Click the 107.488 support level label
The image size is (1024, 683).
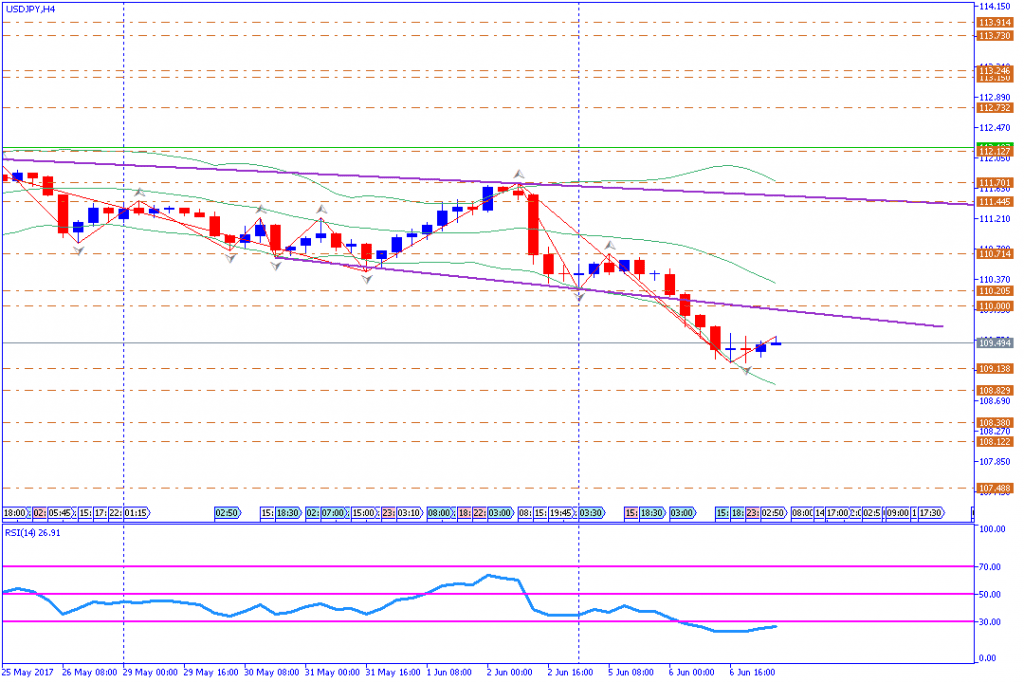992,488
